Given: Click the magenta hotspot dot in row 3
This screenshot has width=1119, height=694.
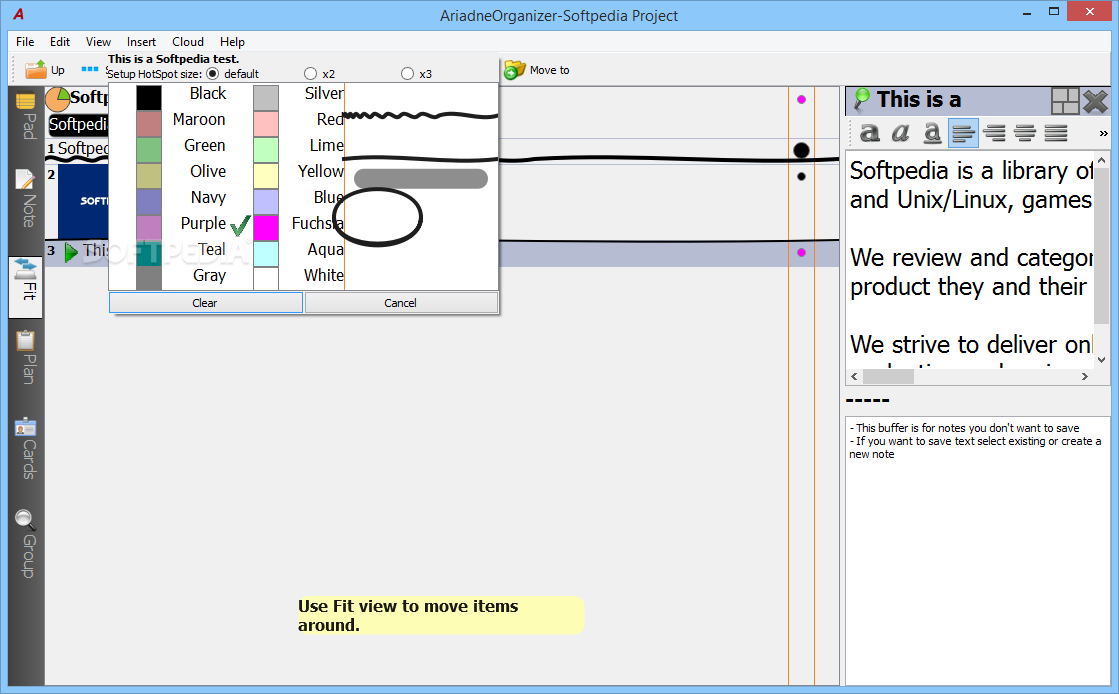Looking at the screenshot, I should point(801,252).
